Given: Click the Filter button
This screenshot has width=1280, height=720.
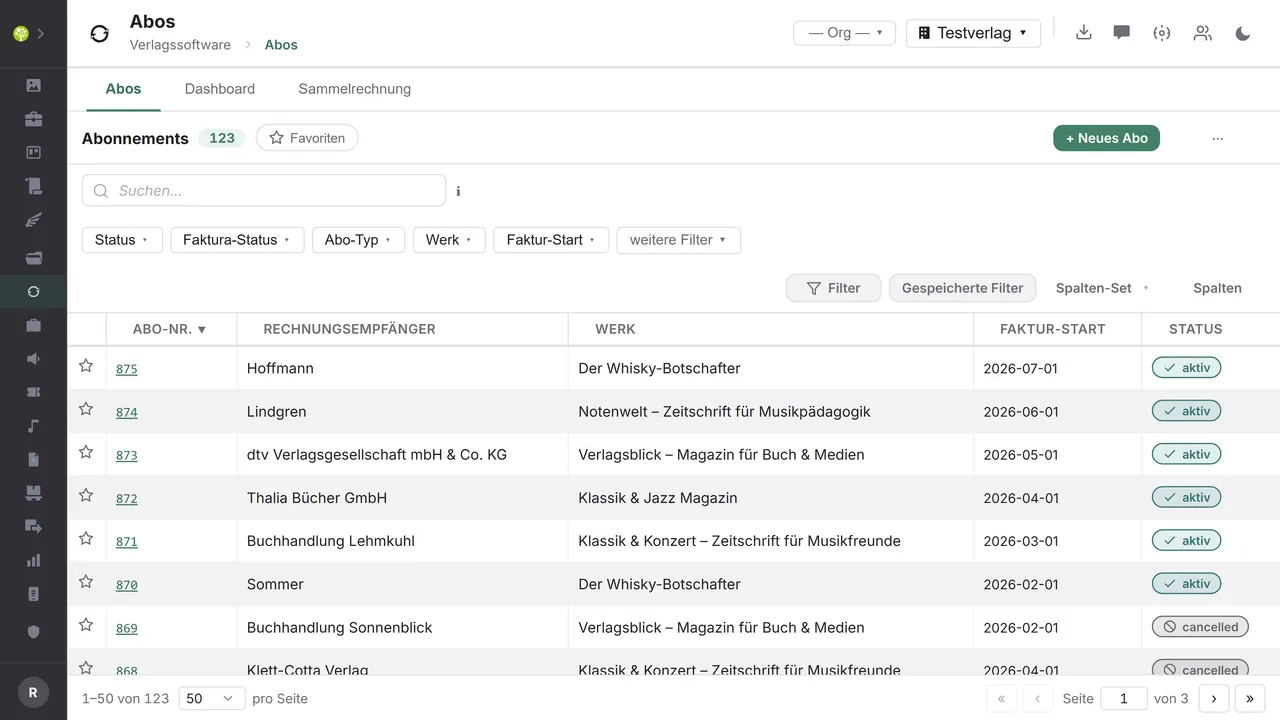Looking at the screenshot, I should [833, 288].
